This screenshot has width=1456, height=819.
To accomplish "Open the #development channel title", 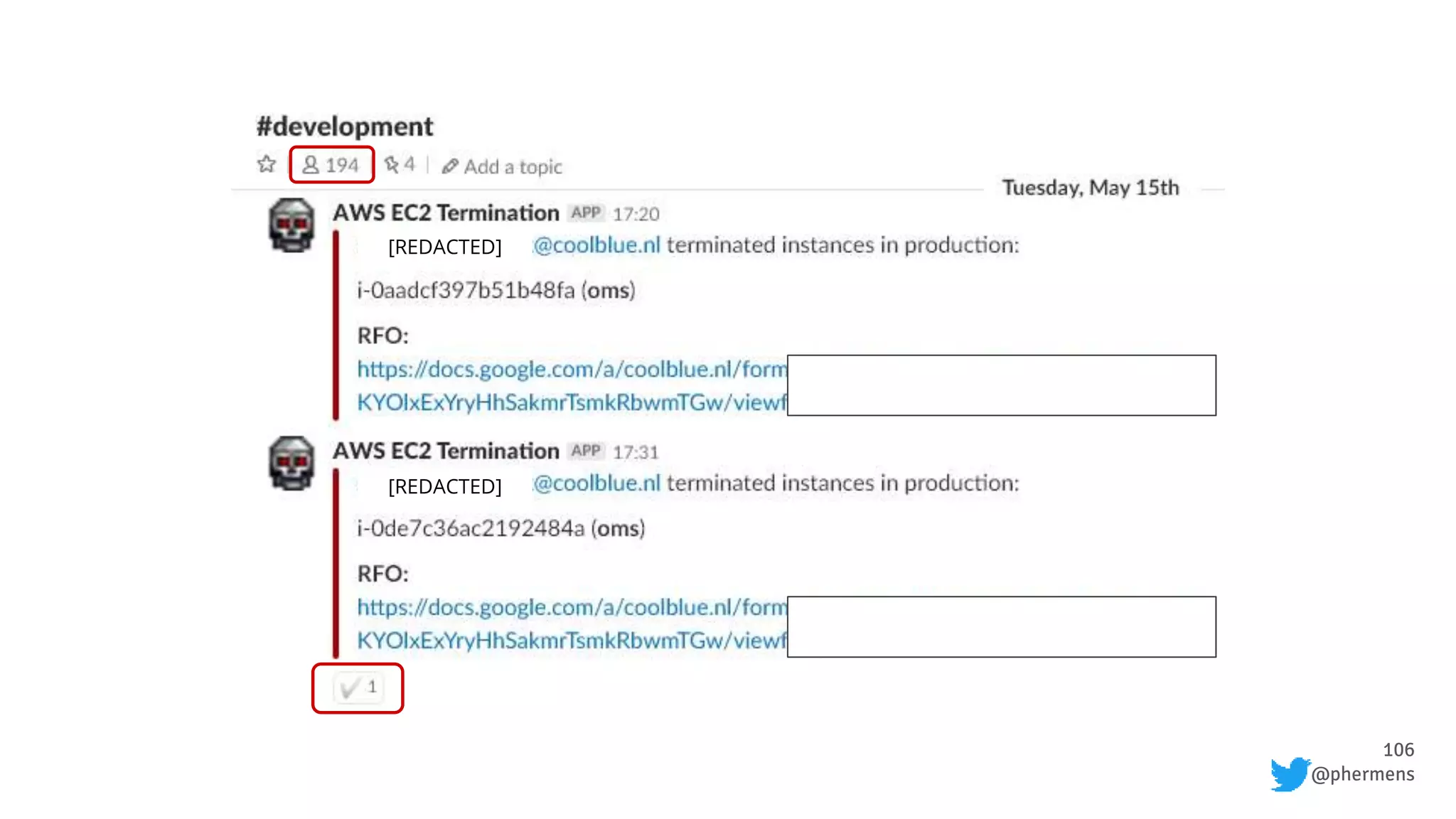I will pos(345,127).
